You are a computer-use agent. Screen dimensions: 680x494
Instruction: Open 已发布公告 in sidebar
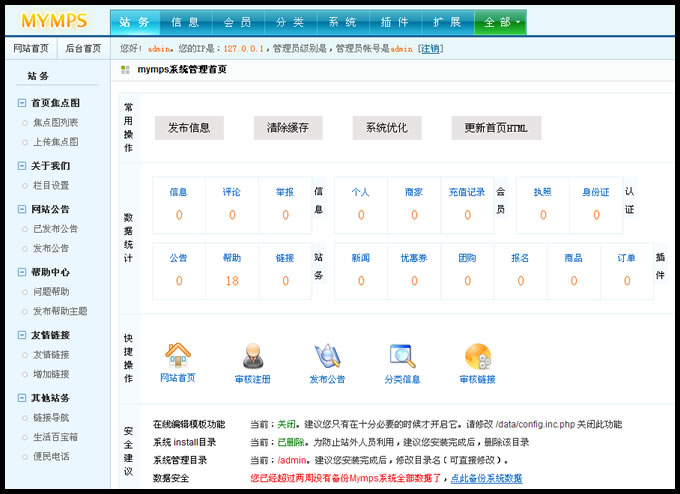[56, 229]
